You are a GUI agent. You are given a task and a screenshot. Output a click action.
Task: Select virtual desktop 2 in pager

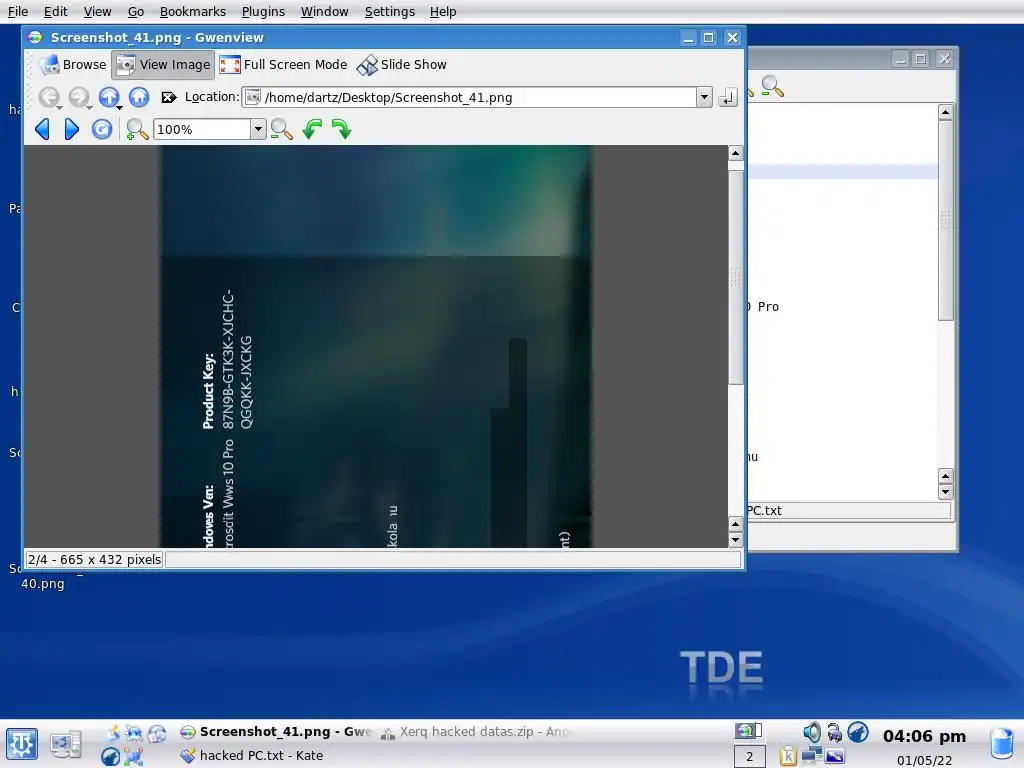tap(750, 756)
